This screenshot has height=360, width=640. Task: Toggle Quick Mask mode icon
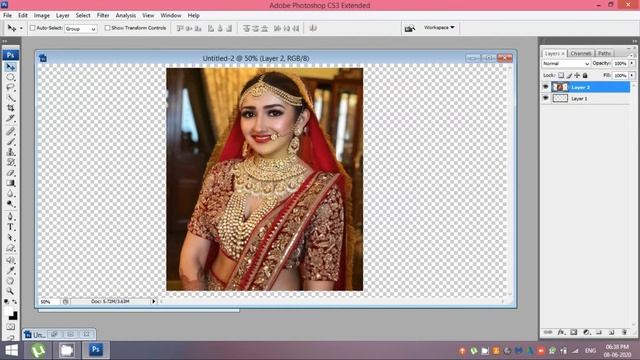[11, 327]
